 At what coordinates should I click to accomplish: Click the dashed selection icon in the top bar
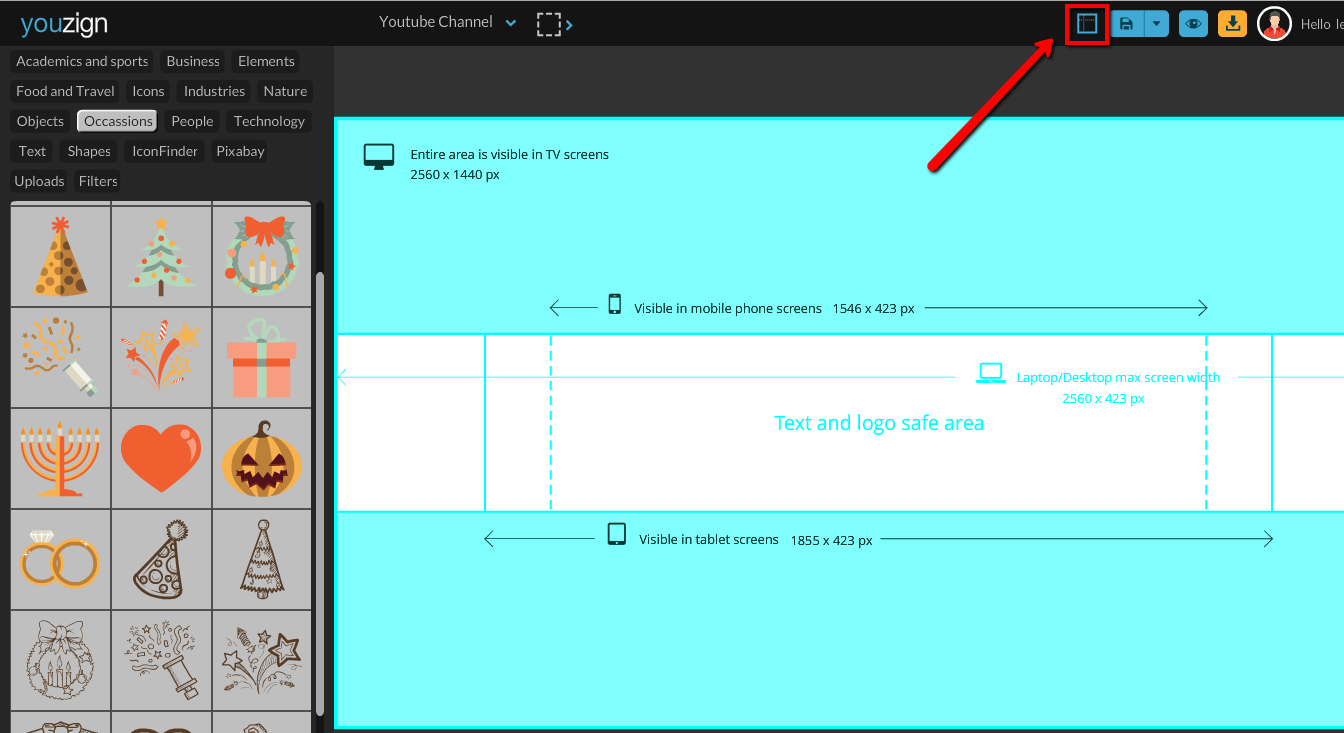click(549, 22)
